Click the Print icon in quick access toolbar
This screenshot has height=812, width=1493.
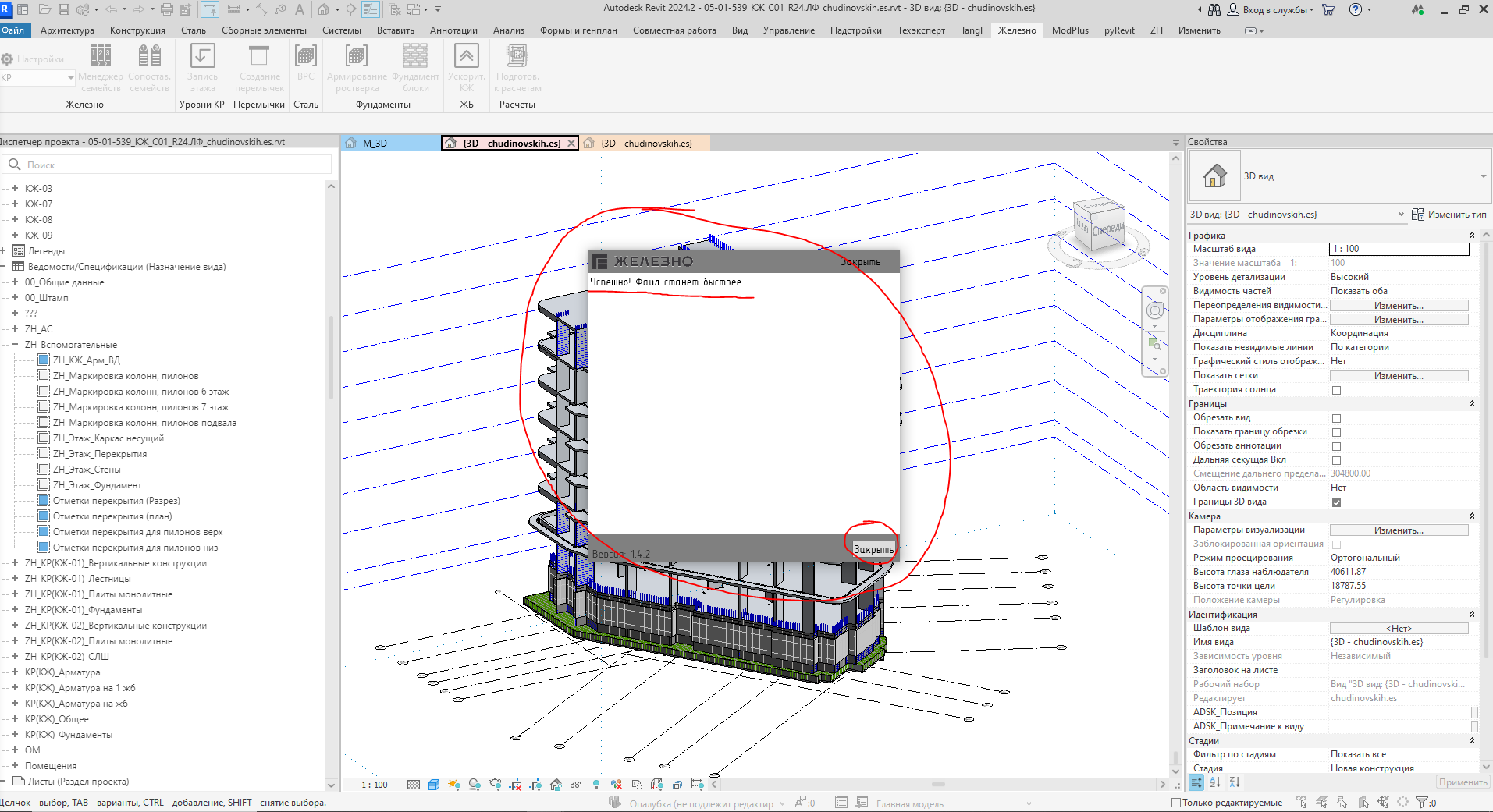click(x=166, y=9)
